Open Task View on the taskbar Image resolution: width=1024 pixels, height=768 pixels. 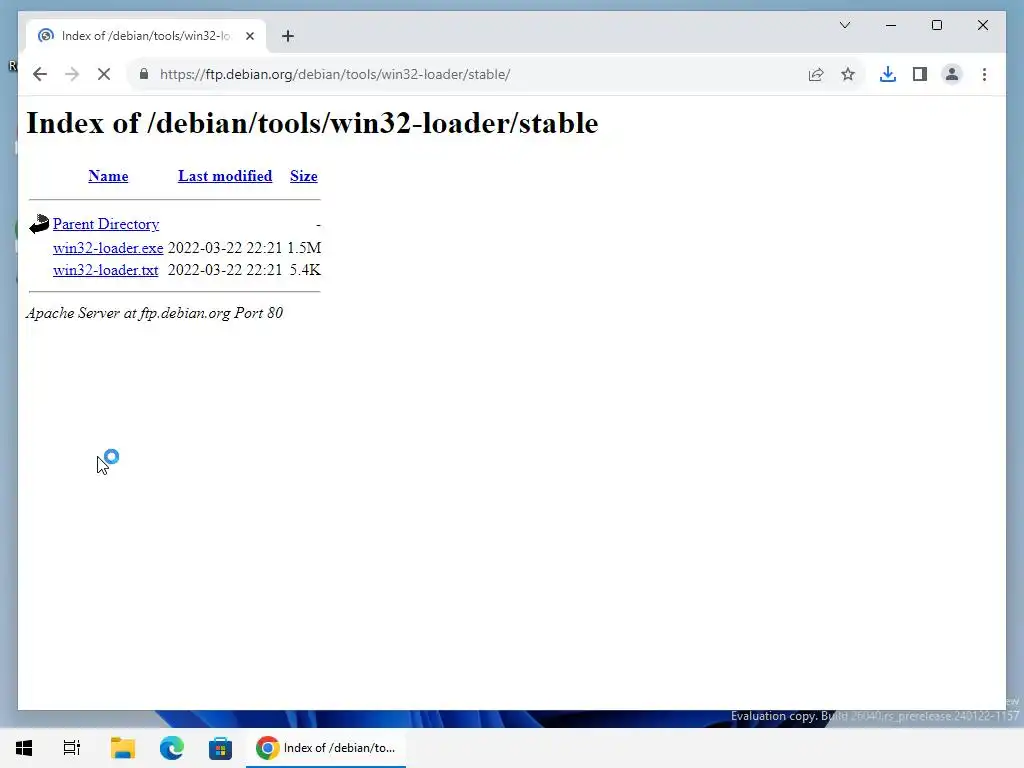(x=72, y=748)
